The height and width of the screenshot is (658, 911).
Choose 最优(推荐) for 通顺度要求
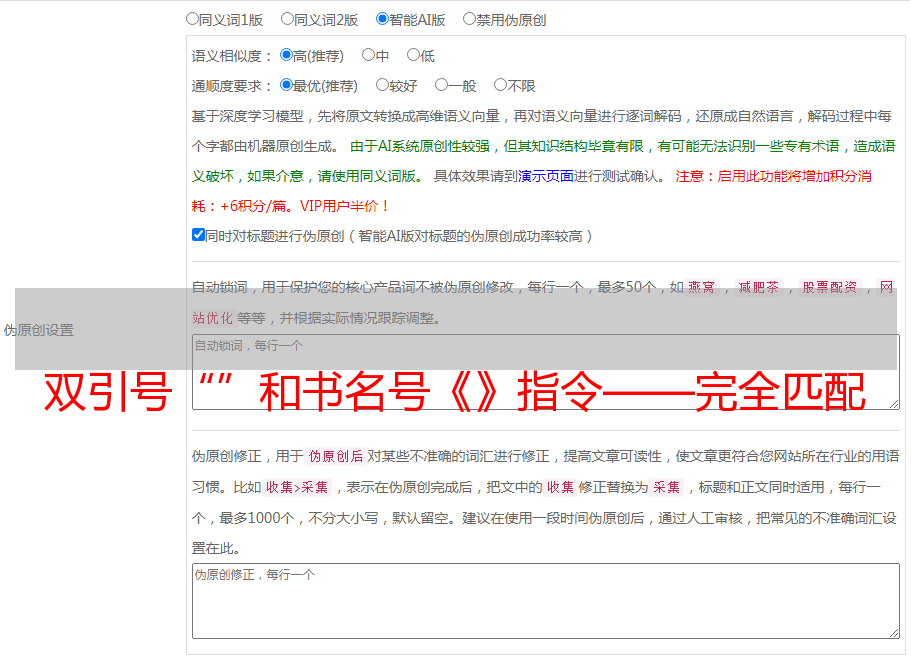(286, 85)
